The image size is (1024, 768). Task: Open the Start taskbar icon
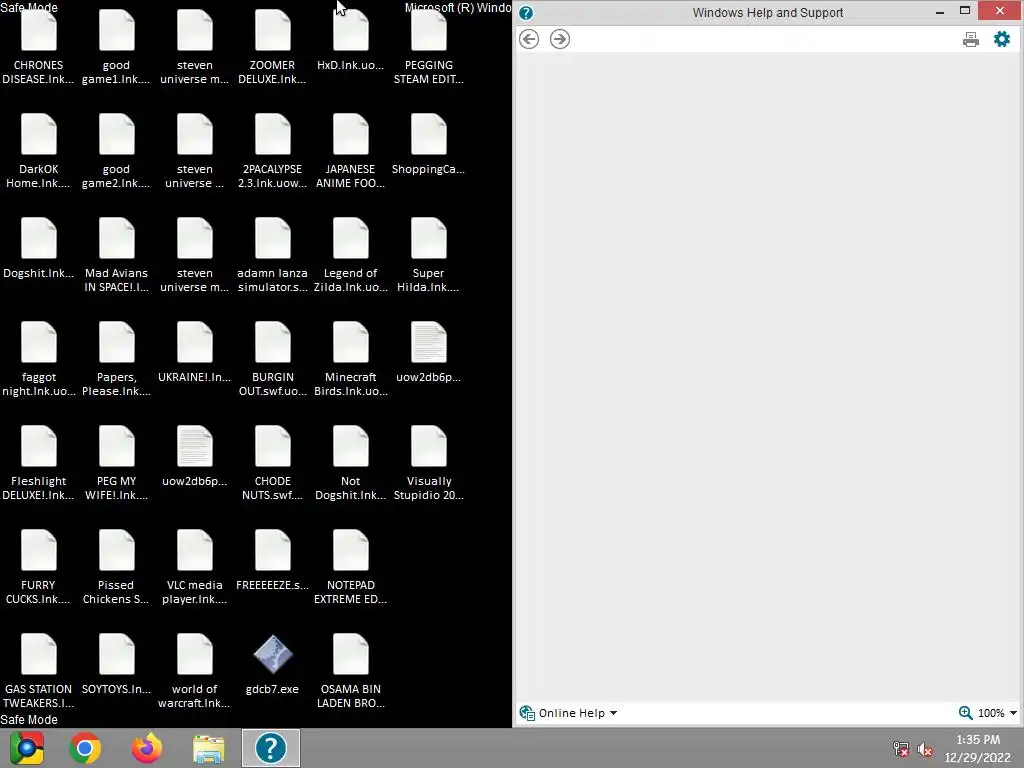(x=27, y=748)
